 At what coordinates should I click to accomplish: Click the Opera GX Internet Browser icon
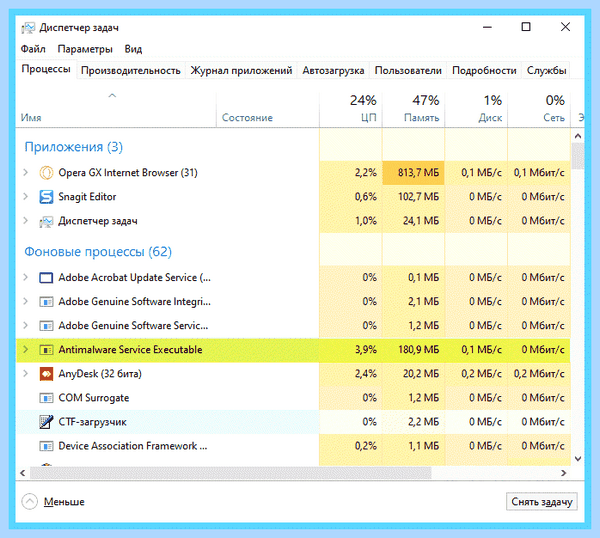pyautogui.click(x=46, y=173)
